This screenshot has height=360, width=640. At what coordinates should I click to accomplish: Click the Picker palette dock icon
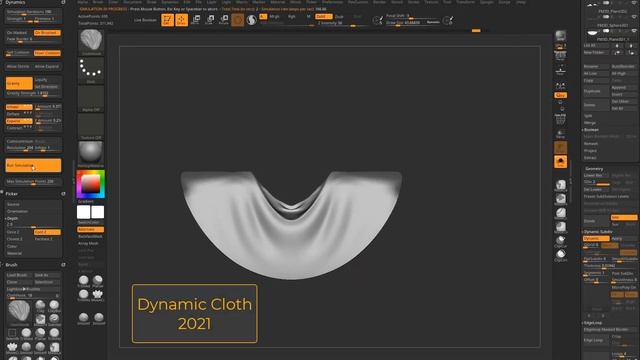click(x=63, y=194)
